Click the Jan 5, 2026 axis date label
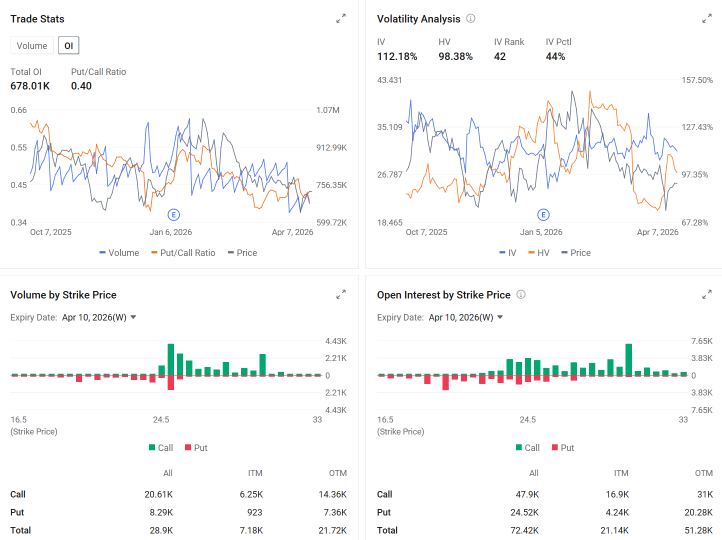Screen dimensions: 722x540 [541, 232]
